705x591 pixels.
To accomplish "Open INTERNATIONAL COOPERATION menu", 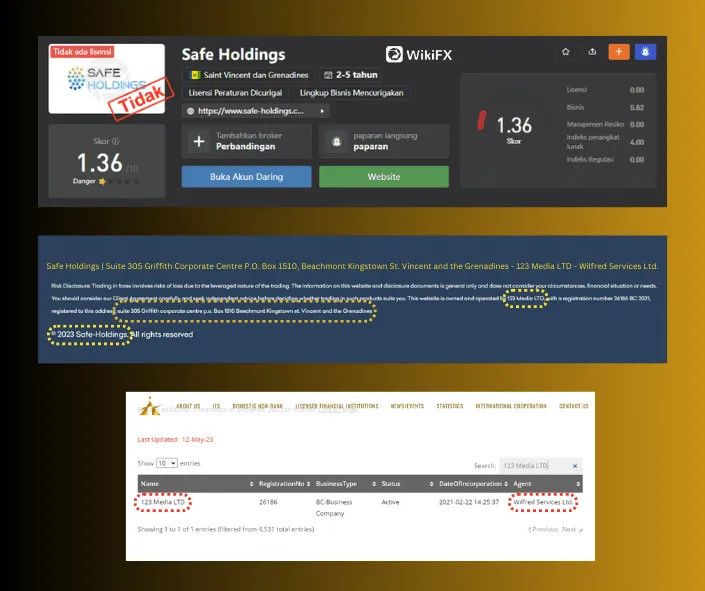I will 511,406.
